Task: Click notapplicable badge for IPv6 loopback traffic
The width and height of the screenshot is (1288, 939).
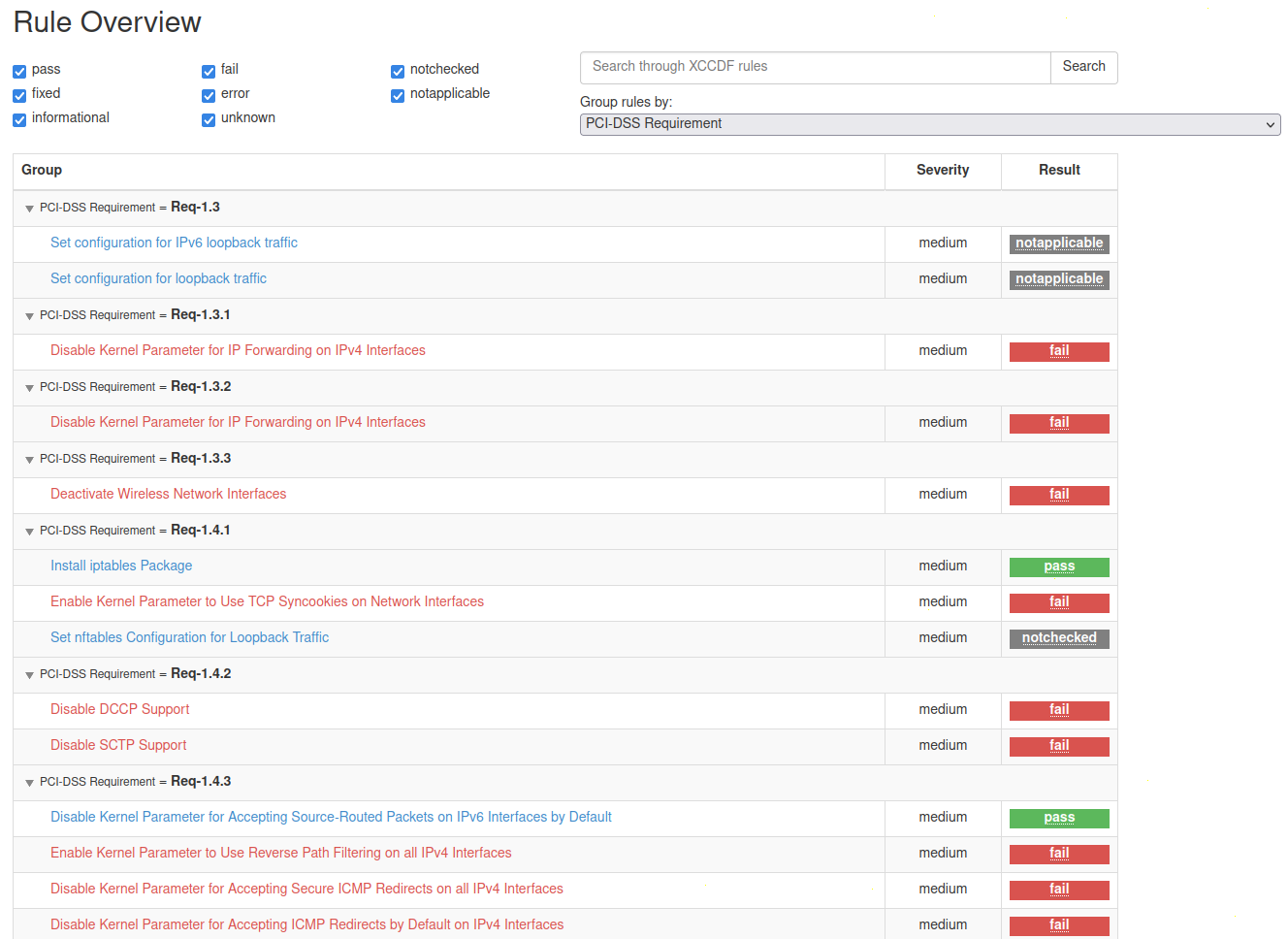Action: (x=1058, y=243)
